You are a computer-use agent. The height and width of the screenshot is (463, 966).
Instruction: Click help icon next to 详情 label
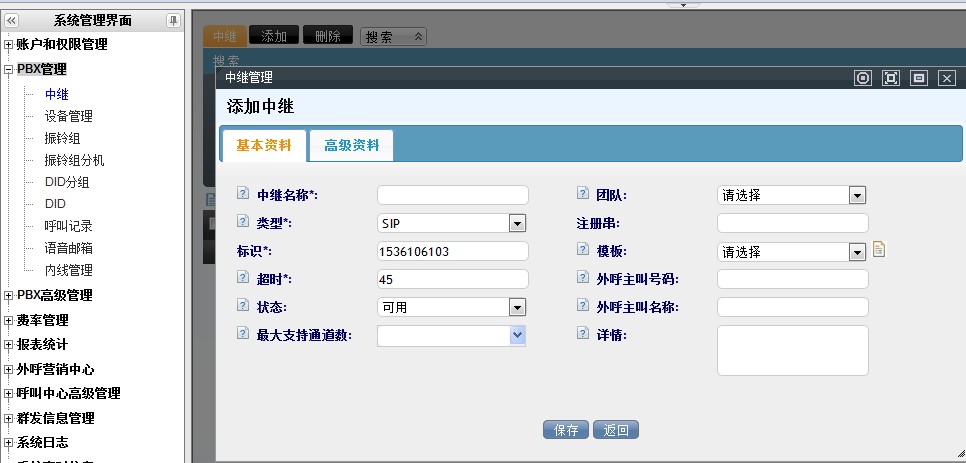point(583,334)
